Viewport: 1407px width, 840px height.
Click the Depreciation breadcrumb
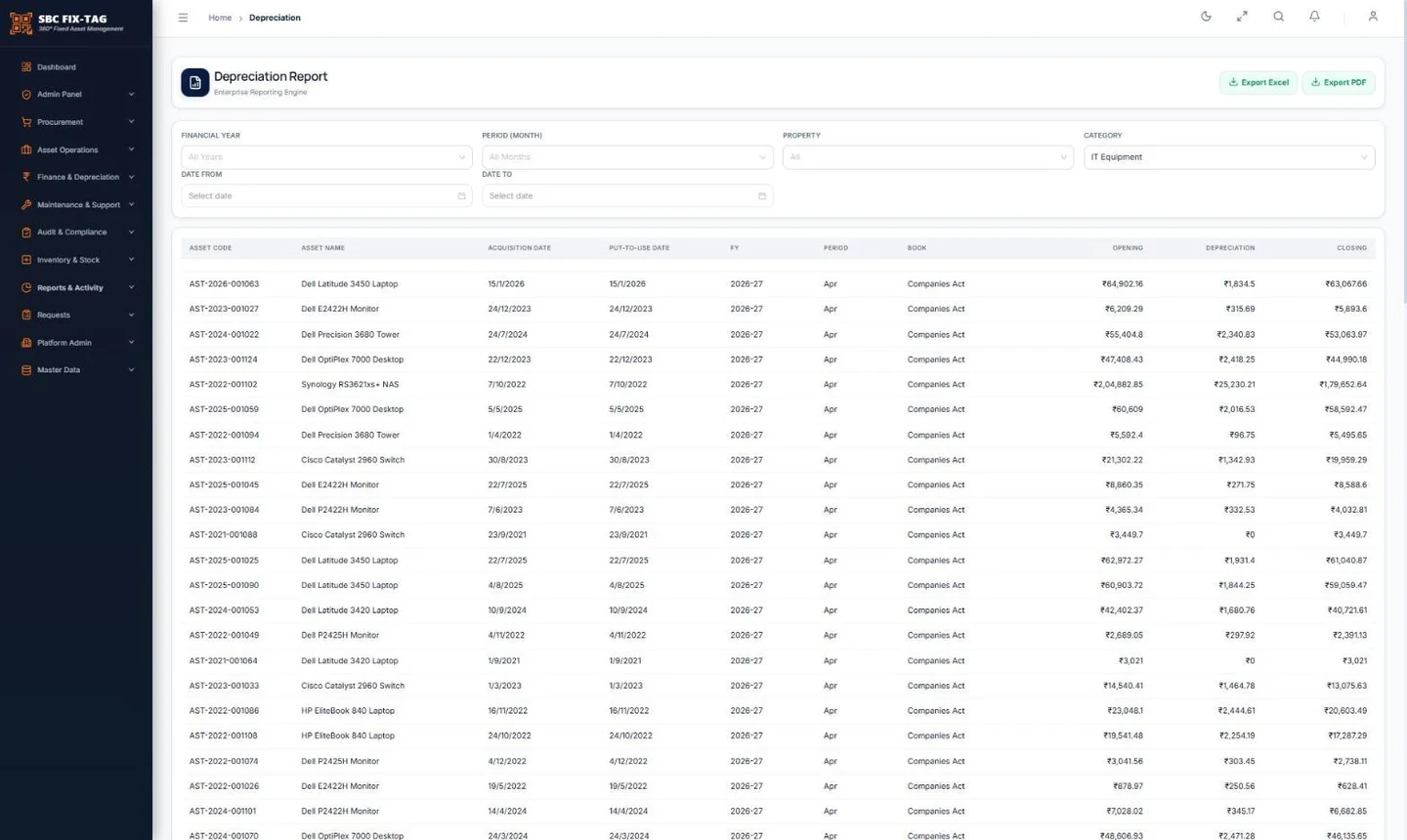coord(275,18)
